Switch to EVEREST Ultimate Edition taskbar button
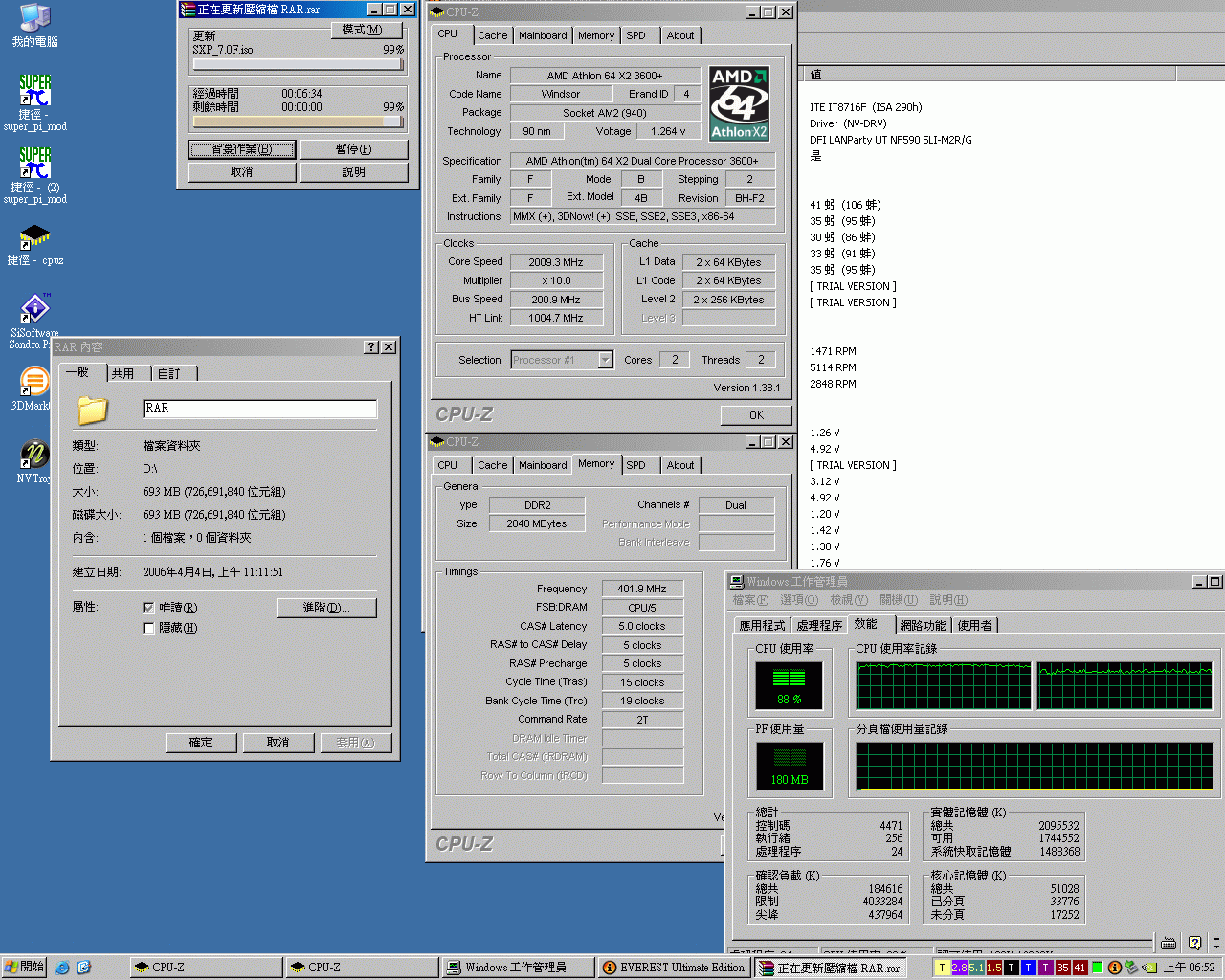Viewport: 1225px width, 980px height. (675, 968)
